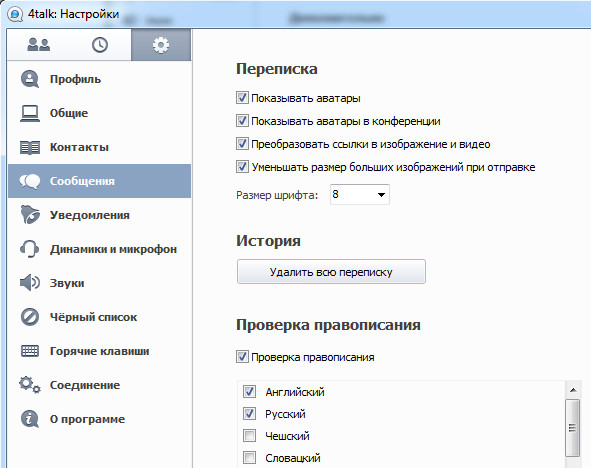The width and height of the screenshot is (591, 468).
Task: Open the contacts tab icon
Action: (38, 45)
